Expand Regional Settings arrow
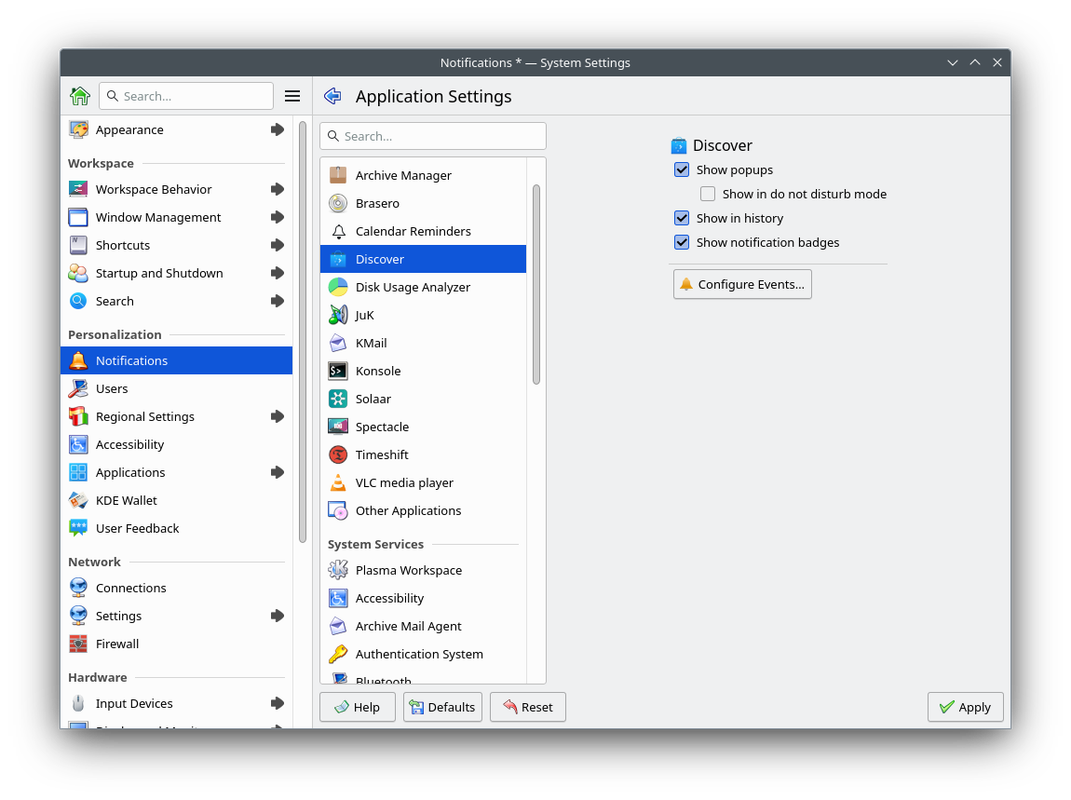1071x800 pixels. (277, 416)
